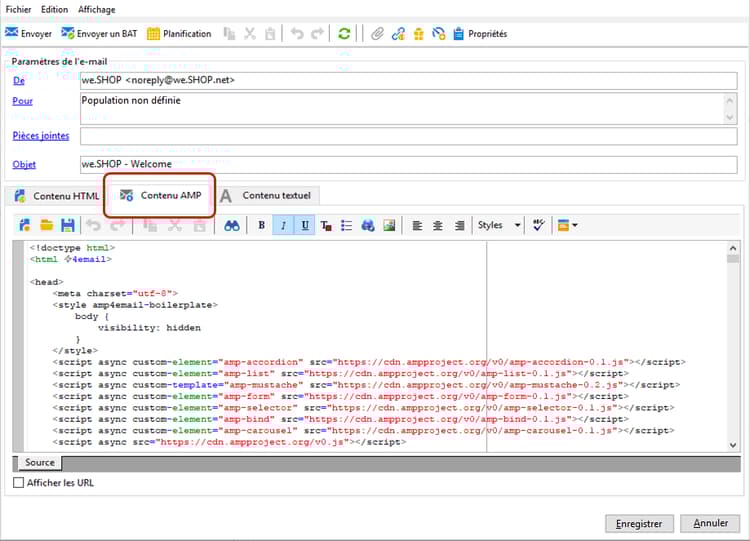Click the yellow gift icon in top toolbar

pyautogui.click(x=419, y=33)
